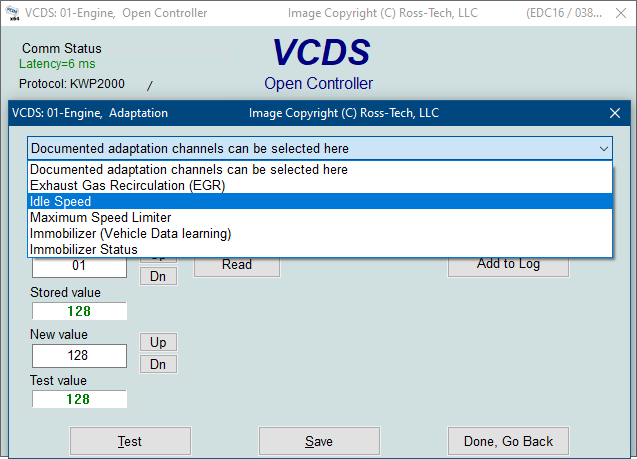Close the Adaptation dialog
This screenshot has height=459, width=637.
coord(615,113)
